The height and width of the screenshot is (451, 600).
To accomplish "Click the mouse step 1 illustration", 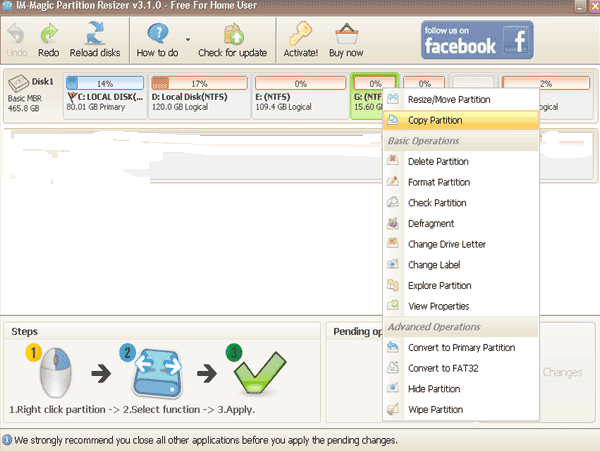I will pos(55,373).
